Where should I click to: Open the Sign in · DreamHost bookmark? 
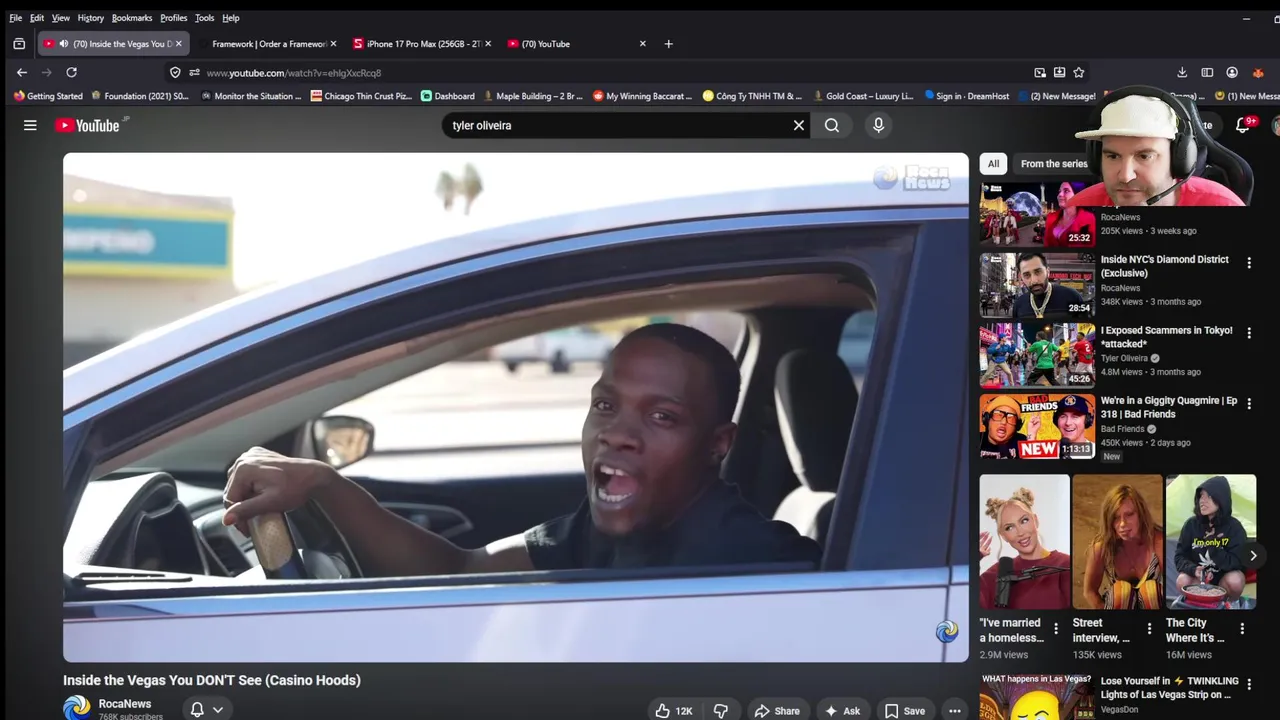pyautogui.click(x=967, y=96)
